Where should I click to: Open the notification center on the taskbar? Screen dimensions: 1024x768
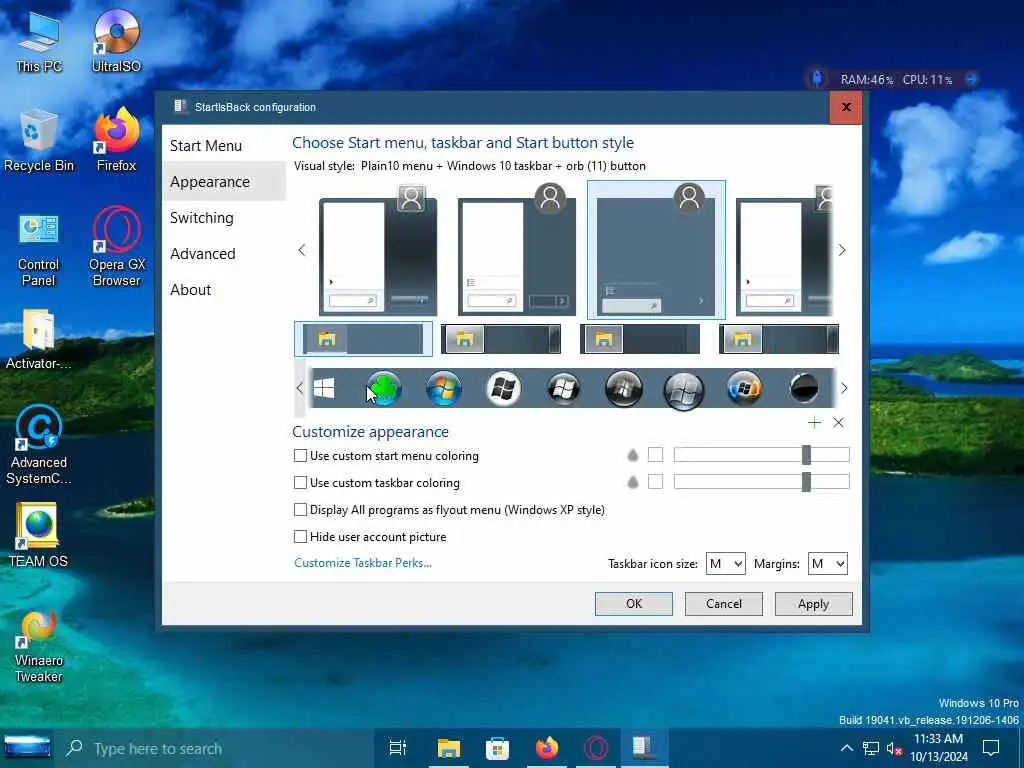tap(991, 748)
